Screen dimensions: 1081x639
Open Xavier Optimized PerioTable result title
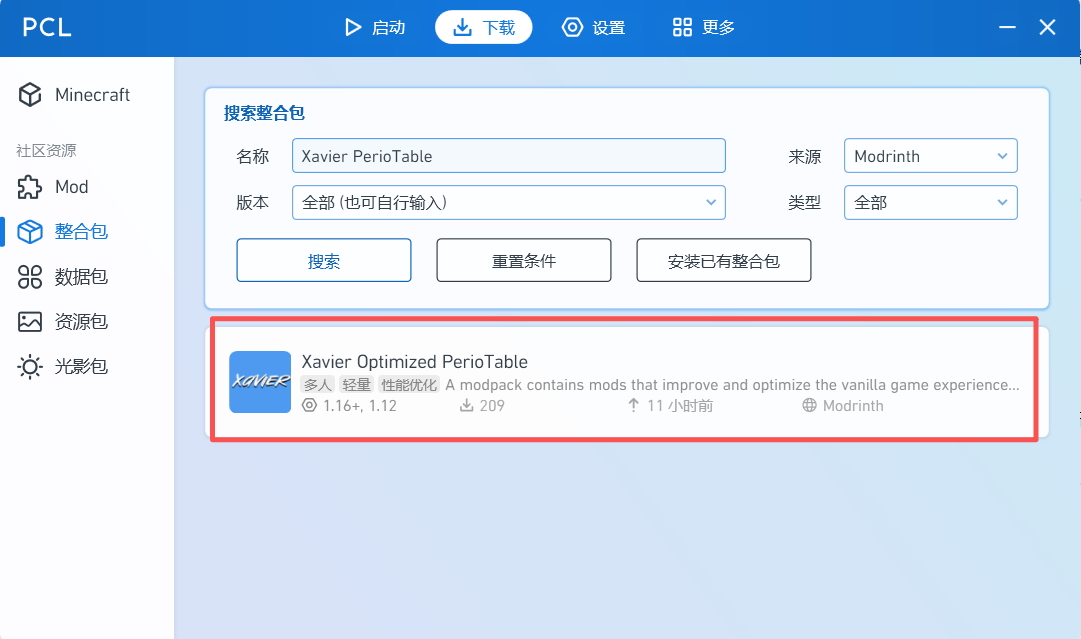[x=415, y=362]
